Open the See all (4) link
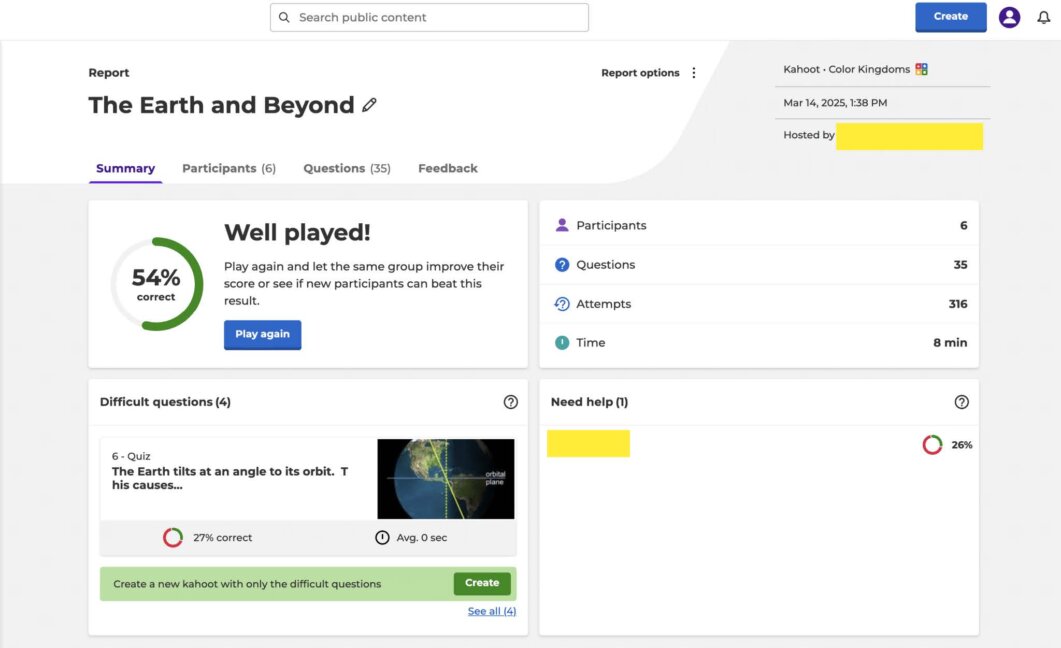1061x648 pixels. 491,610
